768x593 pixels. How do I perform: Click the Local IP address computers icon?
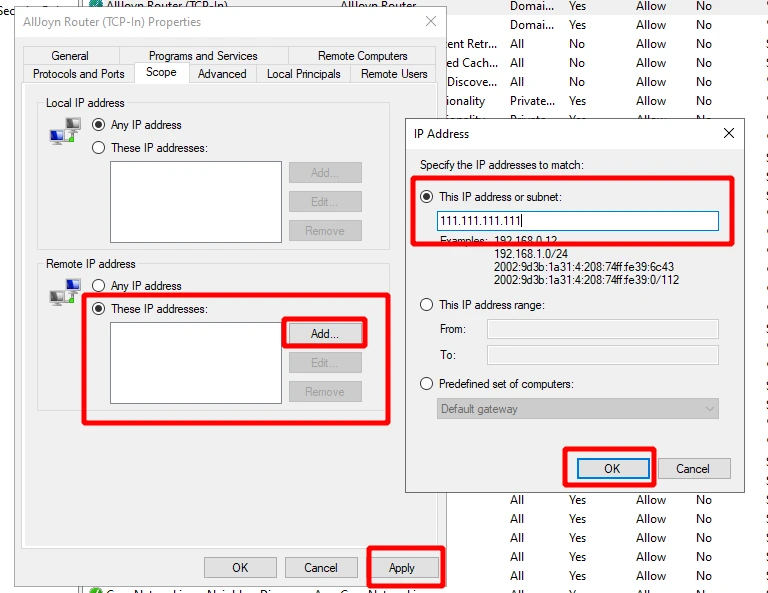(65, 131)
